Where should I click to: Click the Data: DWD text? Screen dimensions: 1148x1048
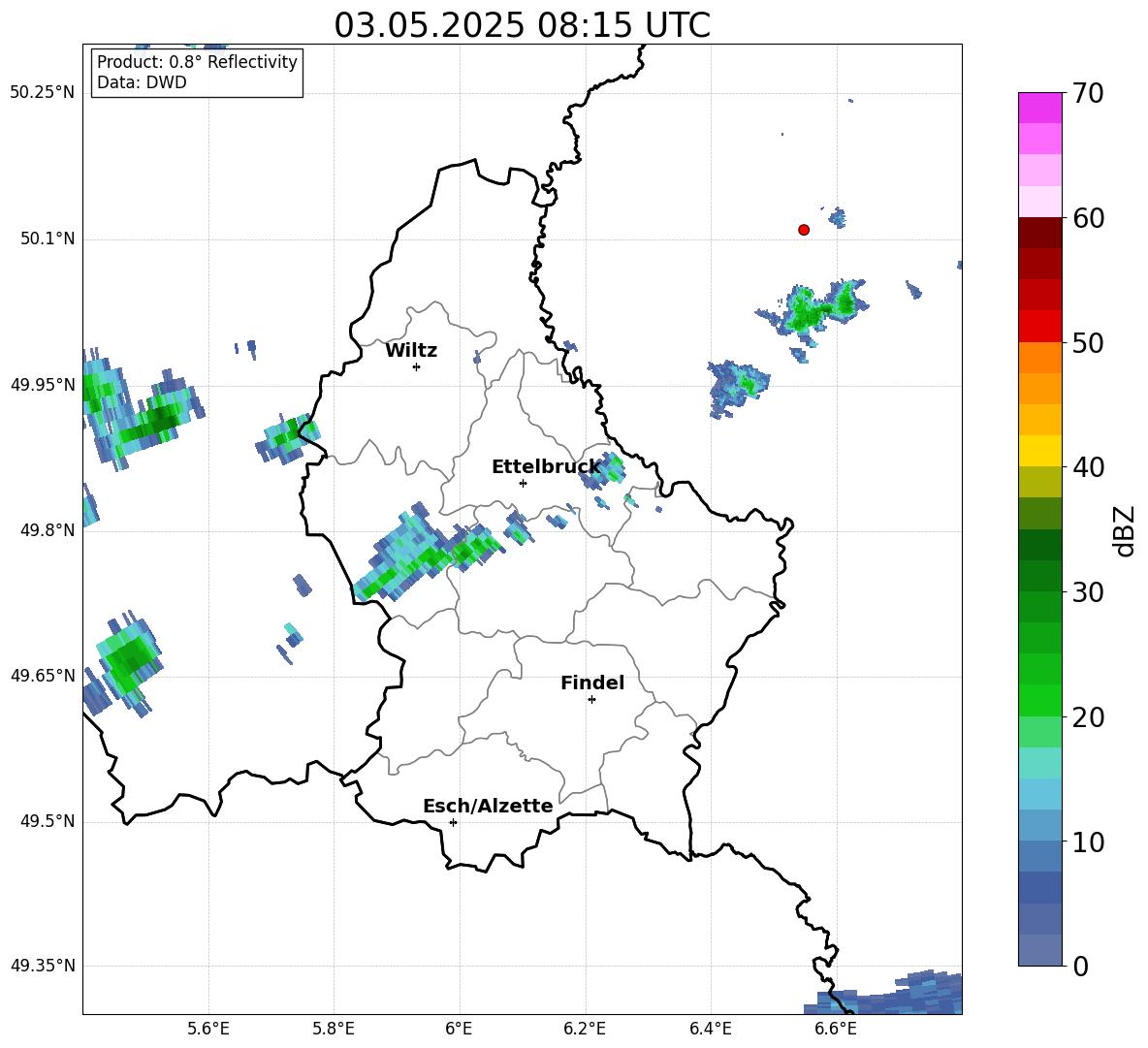142,82
